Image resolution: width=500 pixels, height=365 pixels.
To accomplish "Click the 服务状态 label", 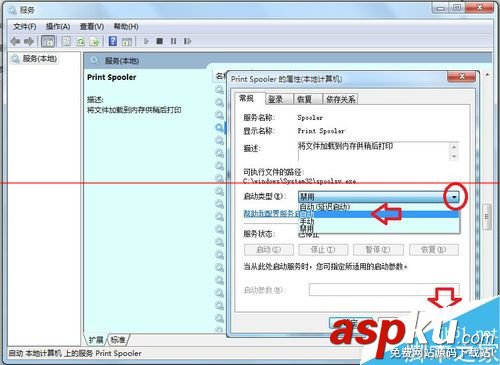I will click(259, 234).
